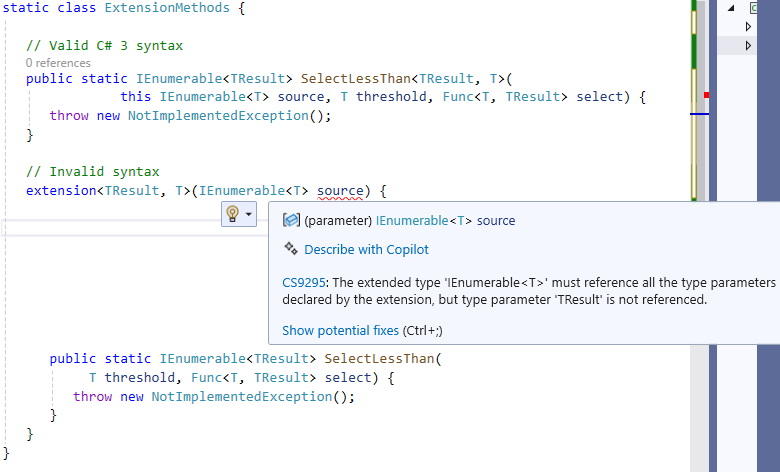
Task: Click the '0 references' CodeLens label
Action: (x=58, y=63)
